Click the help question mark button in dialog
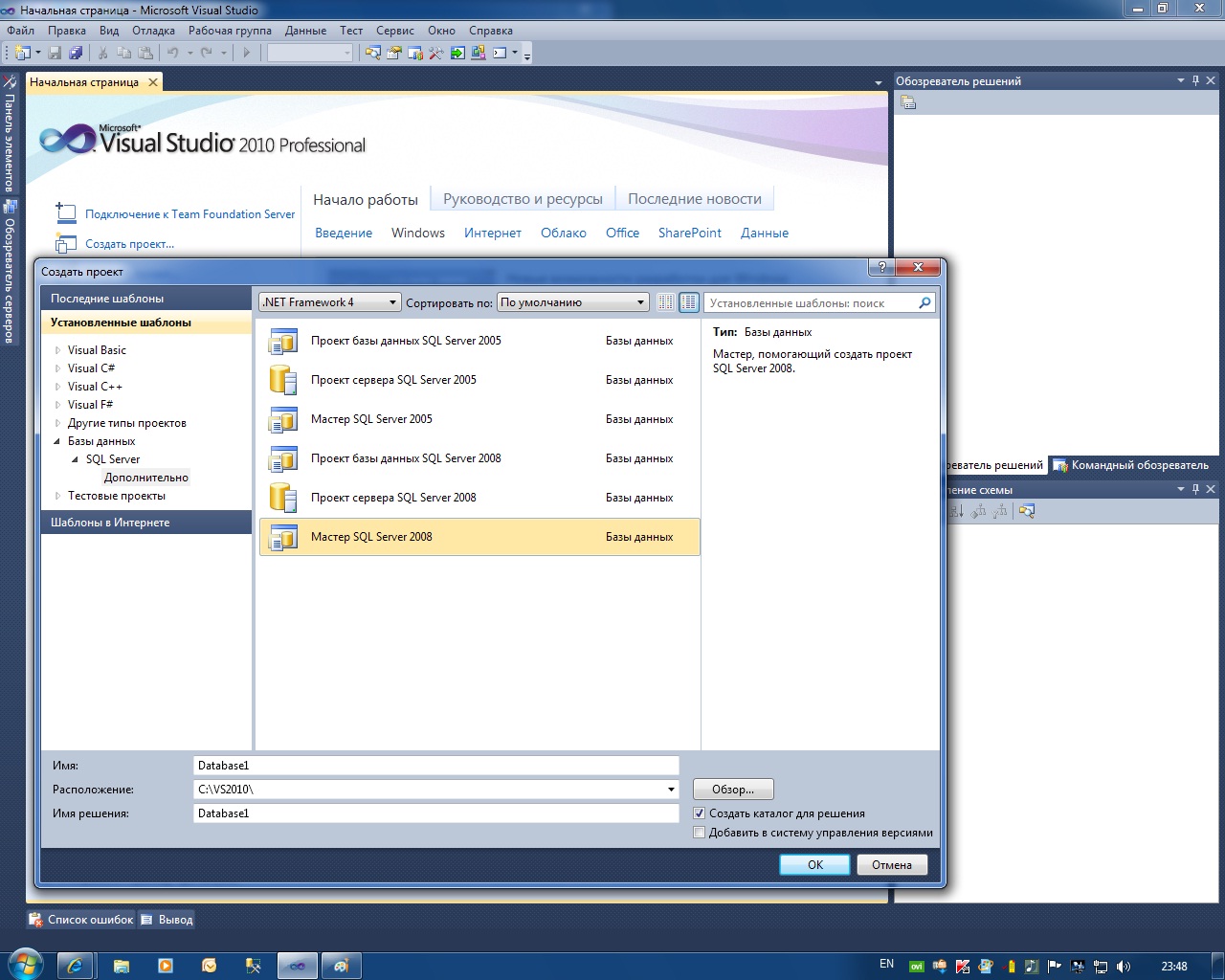The image size is (1225, 980). [x=881, y=267]
